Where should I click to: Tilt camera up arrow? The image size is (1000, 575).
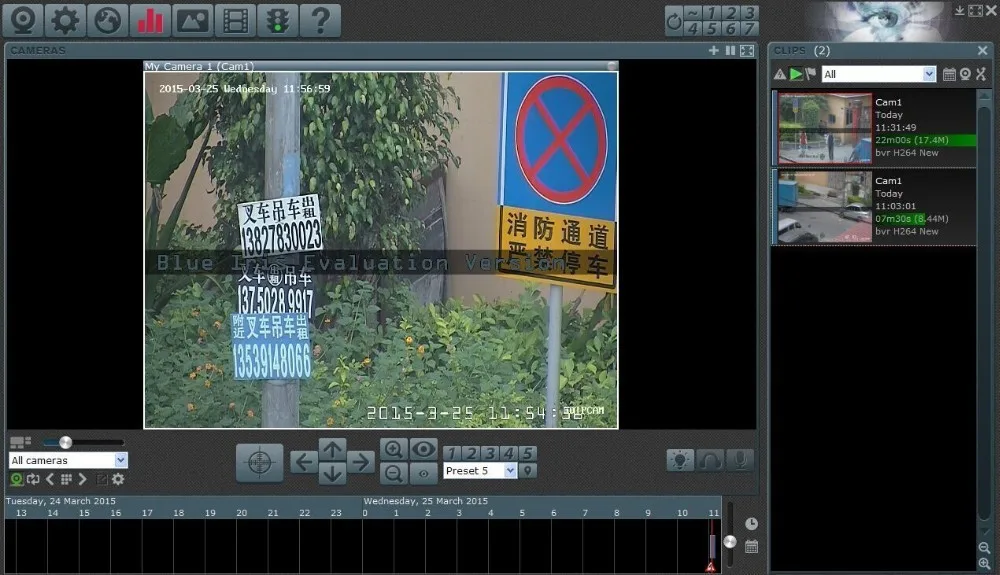click(x=332, y=450)
